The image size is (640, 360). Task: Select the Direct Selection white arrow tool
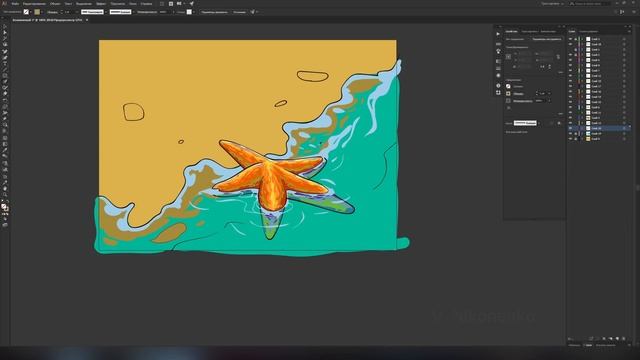(5, 32)
